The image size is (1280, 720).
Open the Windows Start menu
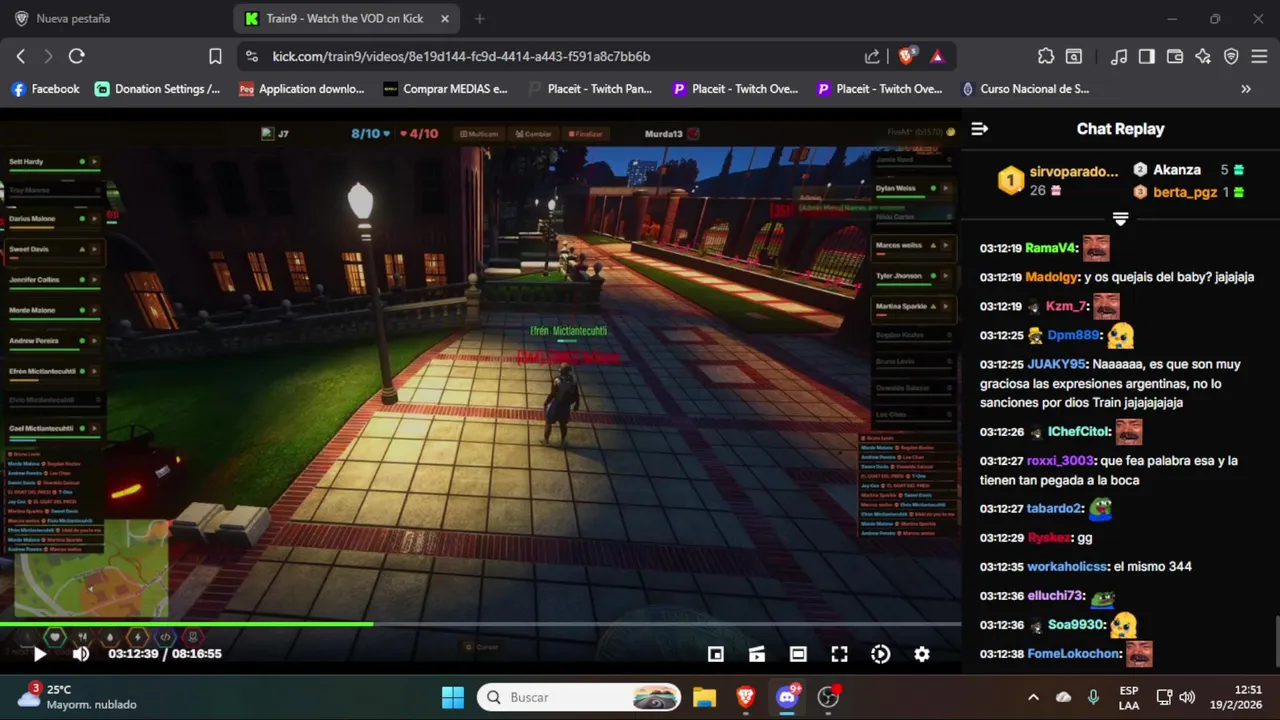(453, 697)
